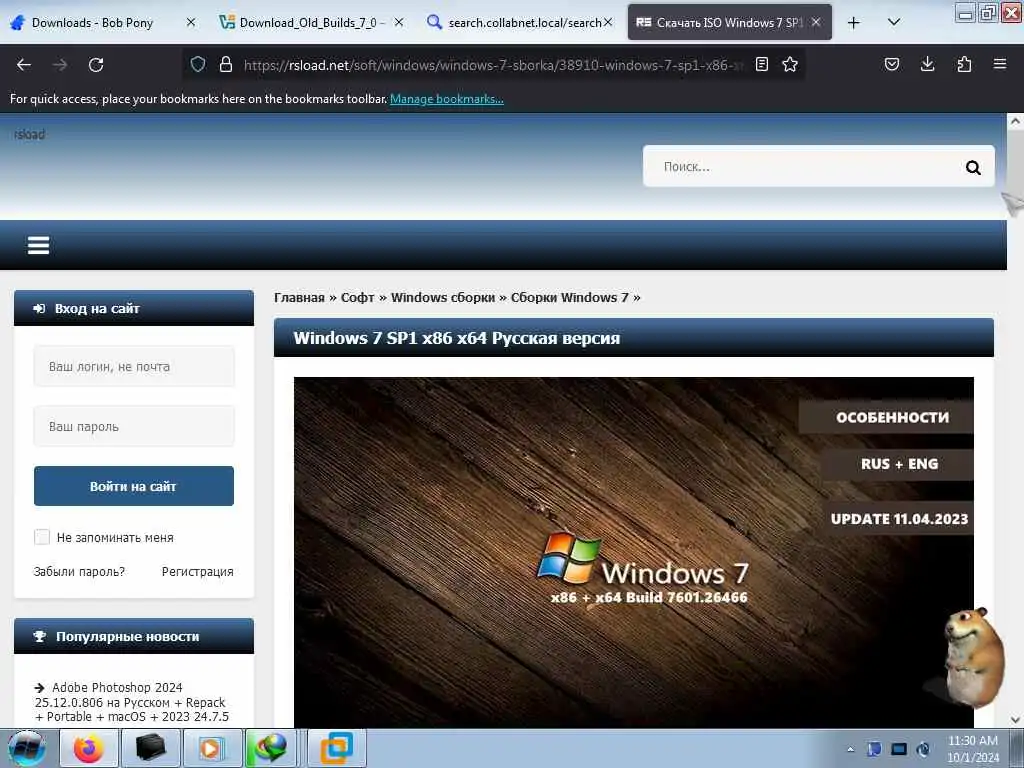Open the extensions puzzle icon
Screen dimensions: 1024x768
tap(964, 64)
